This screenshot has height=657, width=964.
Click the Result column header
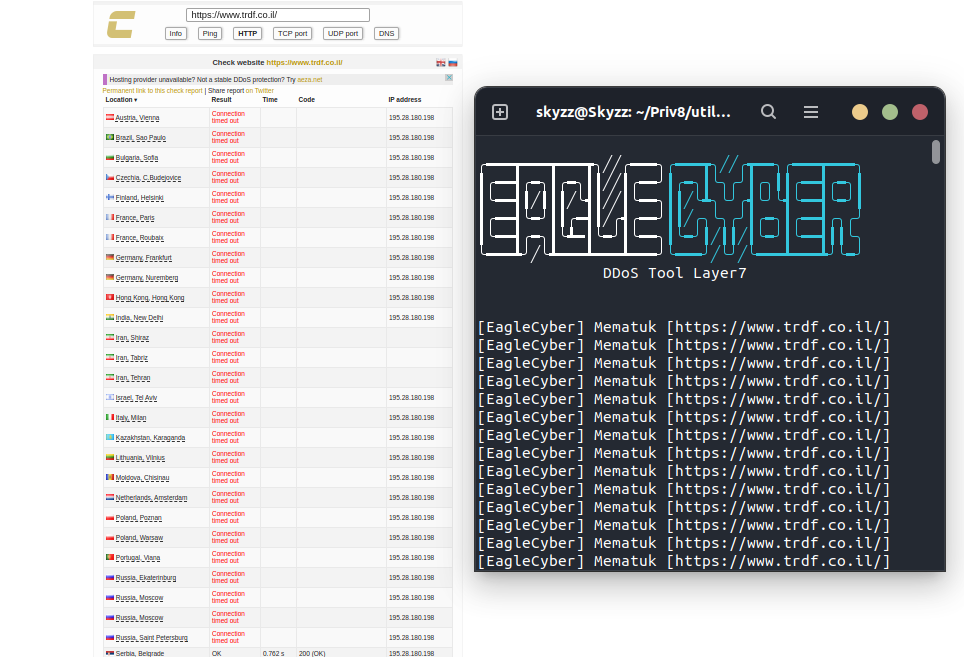[221, 100]
